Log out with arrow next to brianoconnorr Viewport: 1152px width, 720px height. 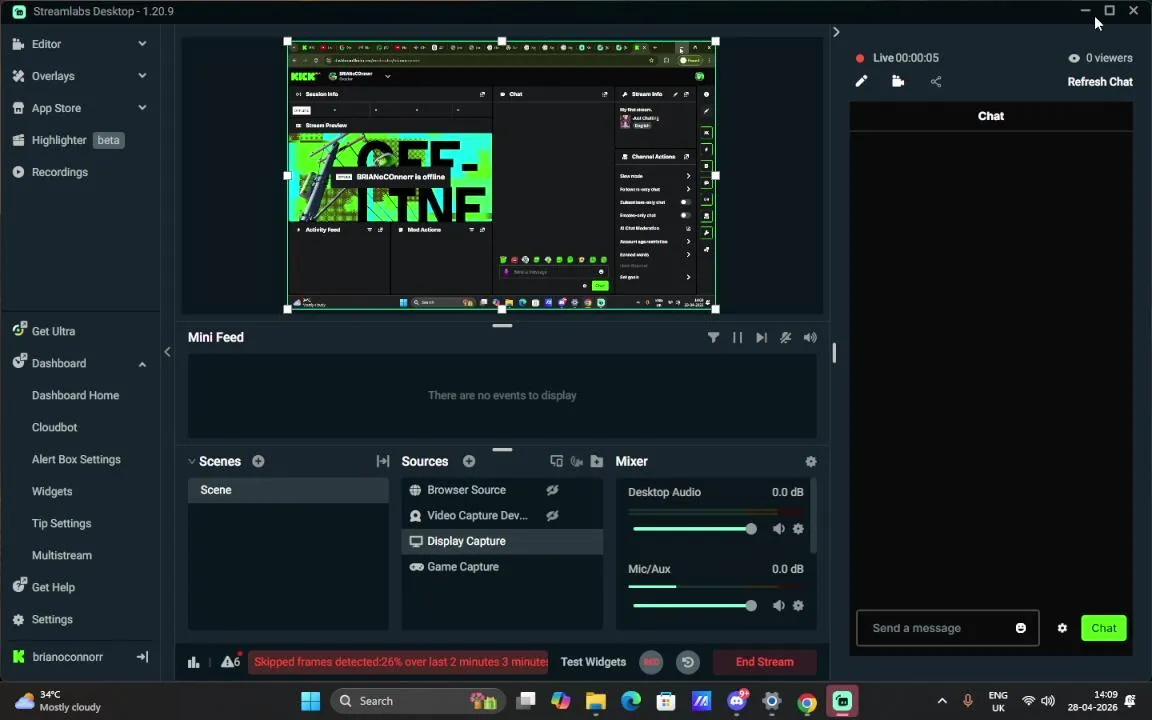pyautogui.click(x=143, y=657)
